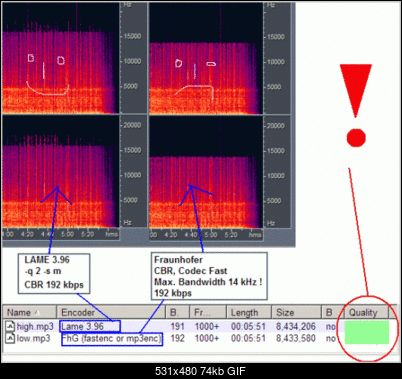Viewport: 402px width, 379px height.
Task: Click the high.mp3 file icon
Action: pos(10,326)
